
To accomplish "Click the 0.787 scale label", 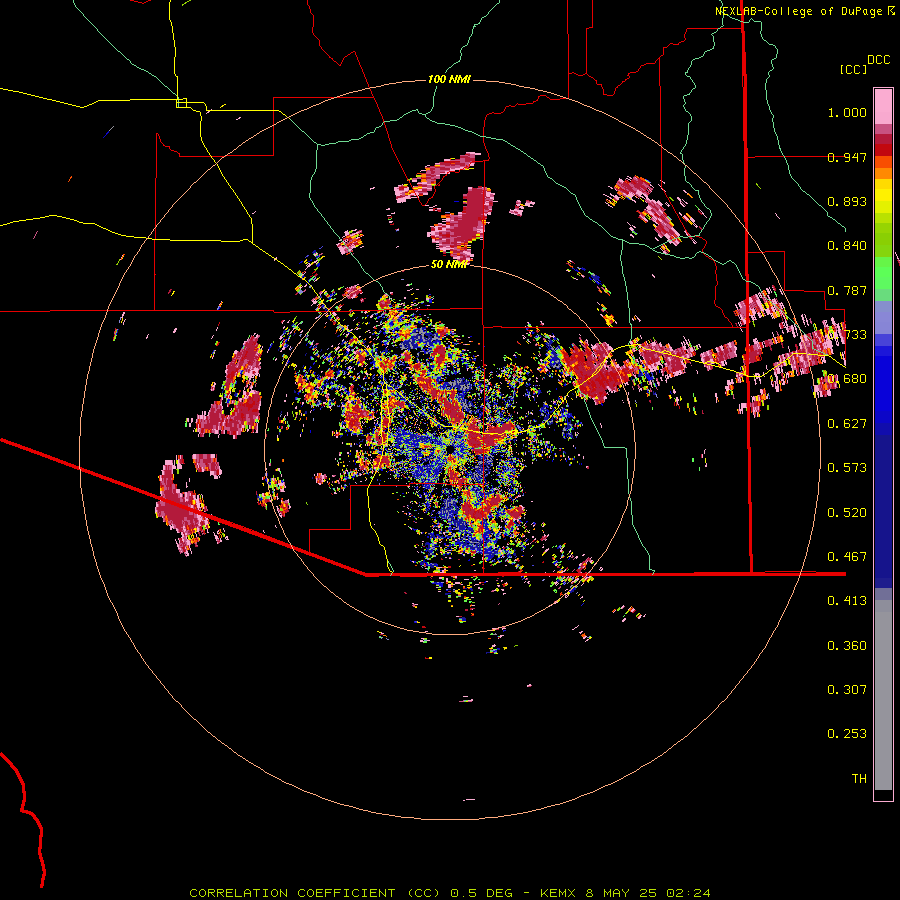I will pyautogui.click(x=847, y=290).
